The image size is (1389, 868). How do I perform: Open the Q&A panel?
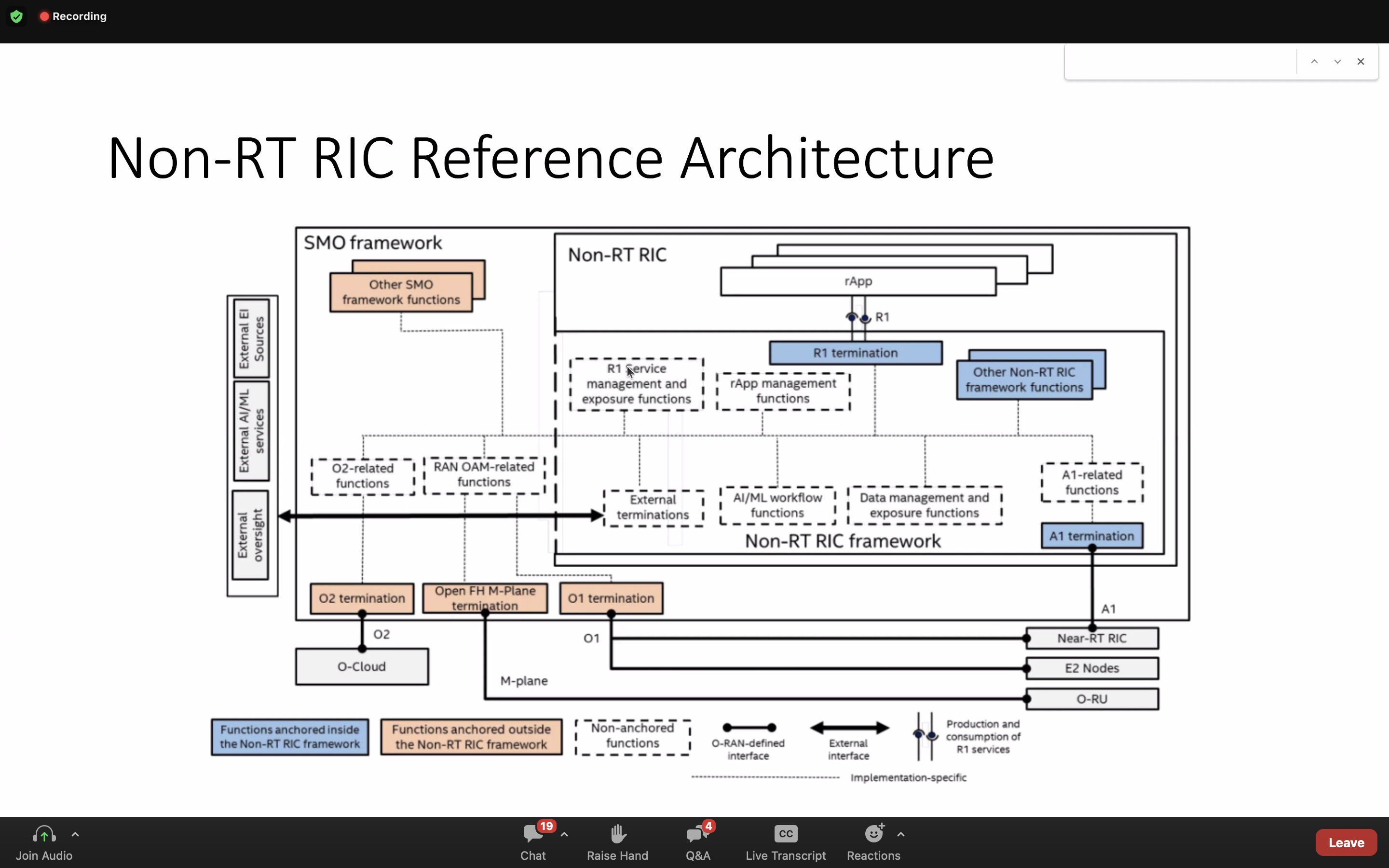point(698,842)
